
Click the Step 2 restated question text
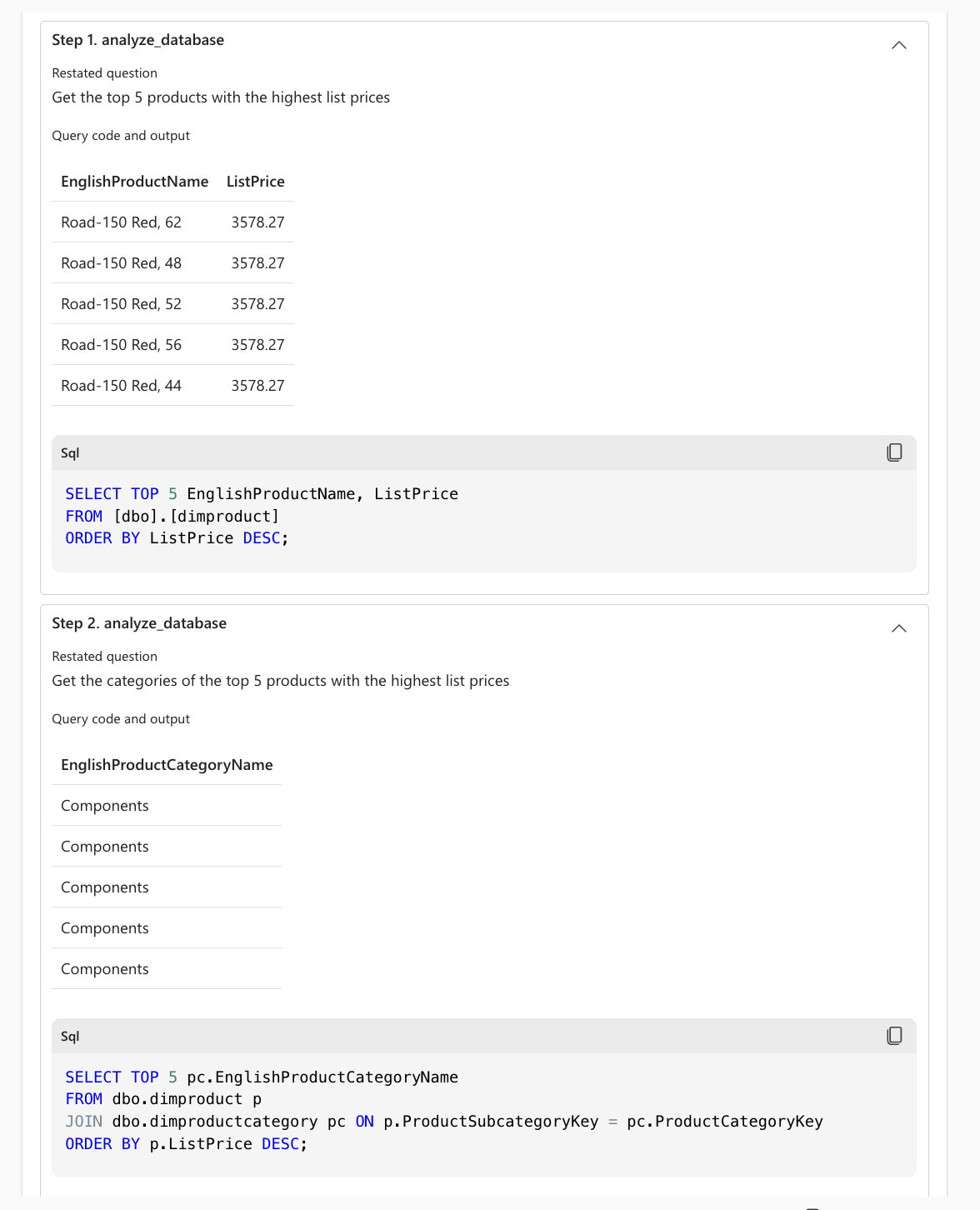(x=280, y=681)
